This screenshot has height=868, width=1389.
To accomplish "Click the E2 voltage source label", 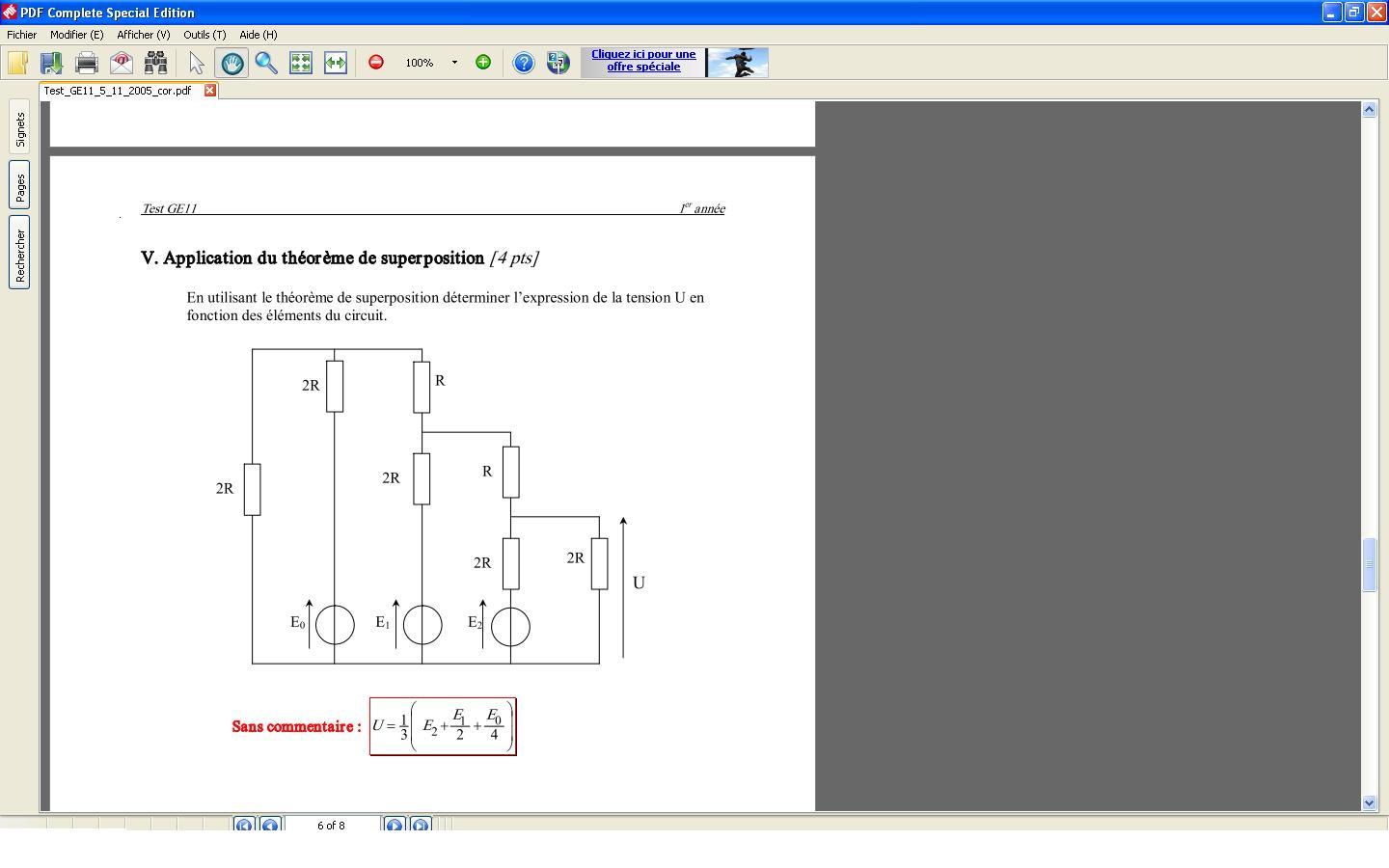I will [x=475, y=623].
